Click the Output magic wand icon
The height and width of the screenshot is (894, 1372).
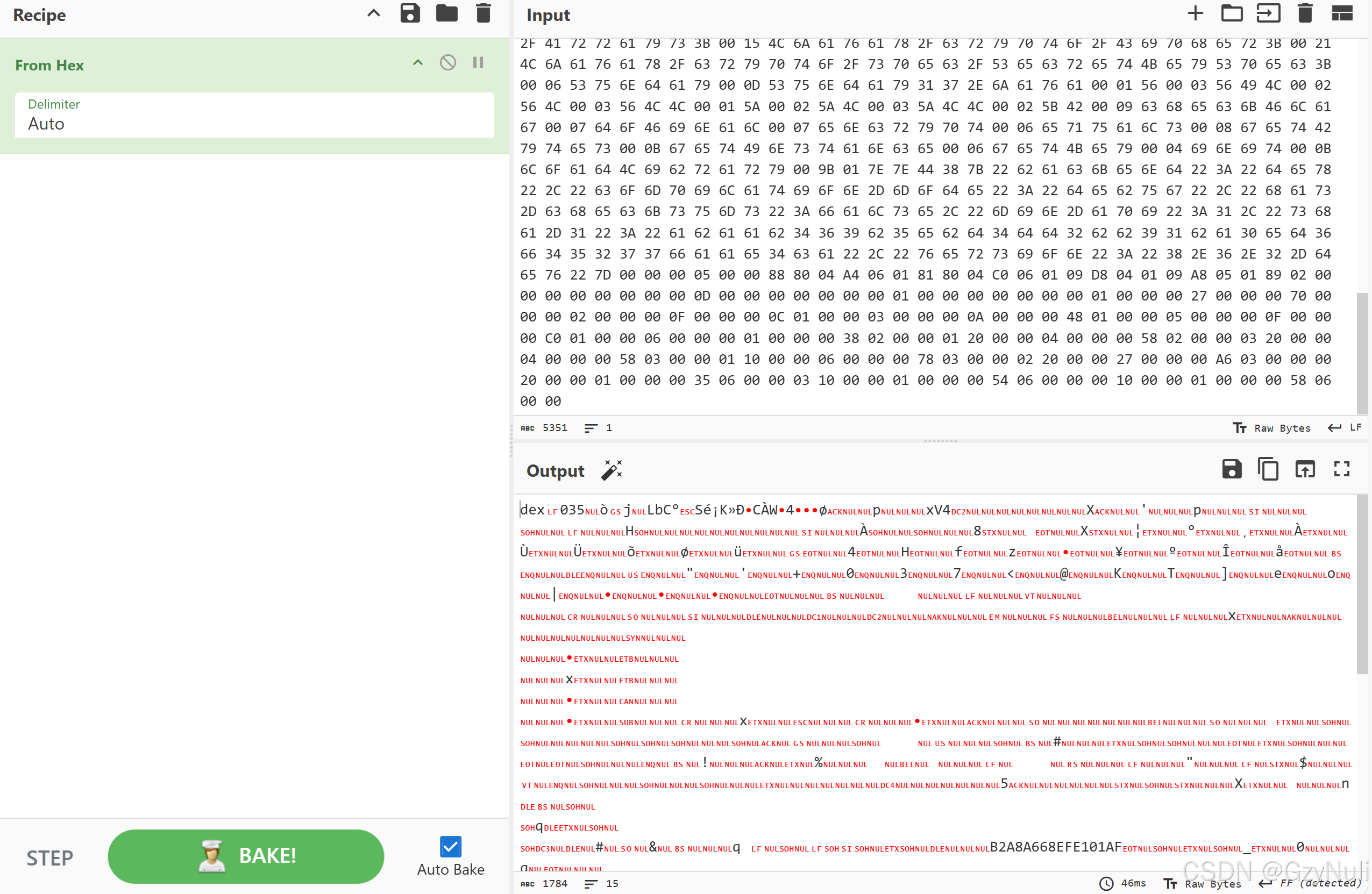(612, 470)
